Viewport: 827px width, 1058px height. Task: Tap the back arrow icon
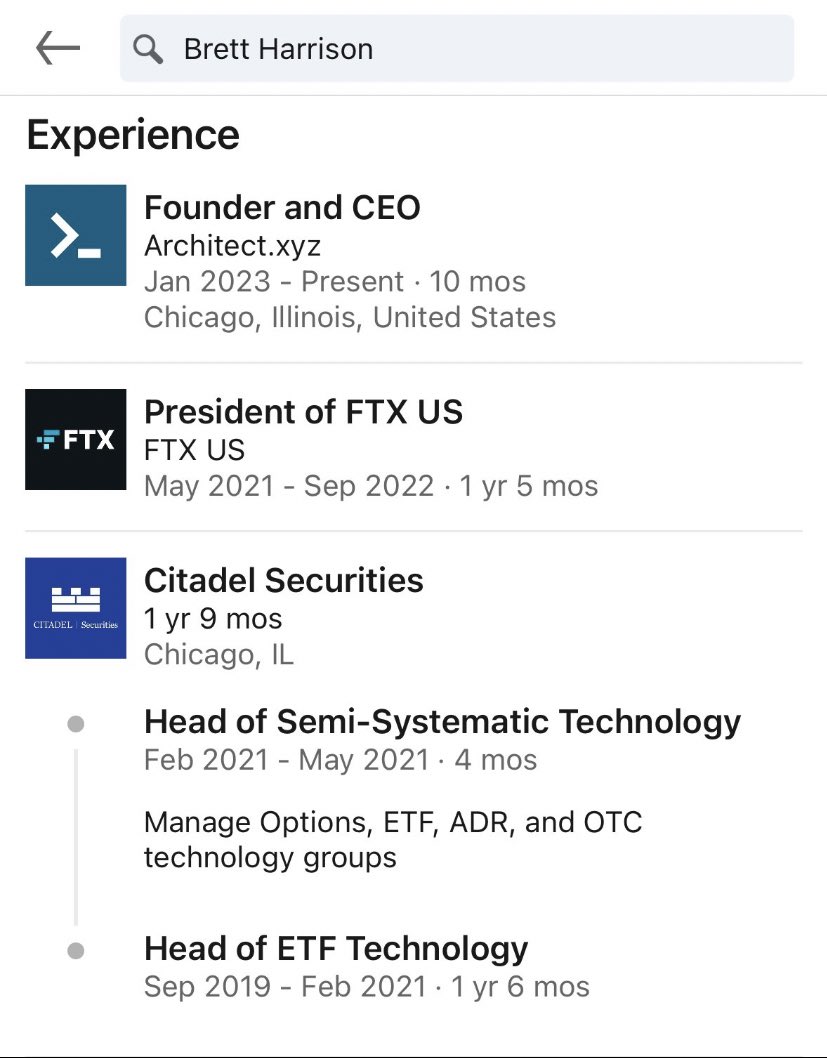(x=57, y=48)
